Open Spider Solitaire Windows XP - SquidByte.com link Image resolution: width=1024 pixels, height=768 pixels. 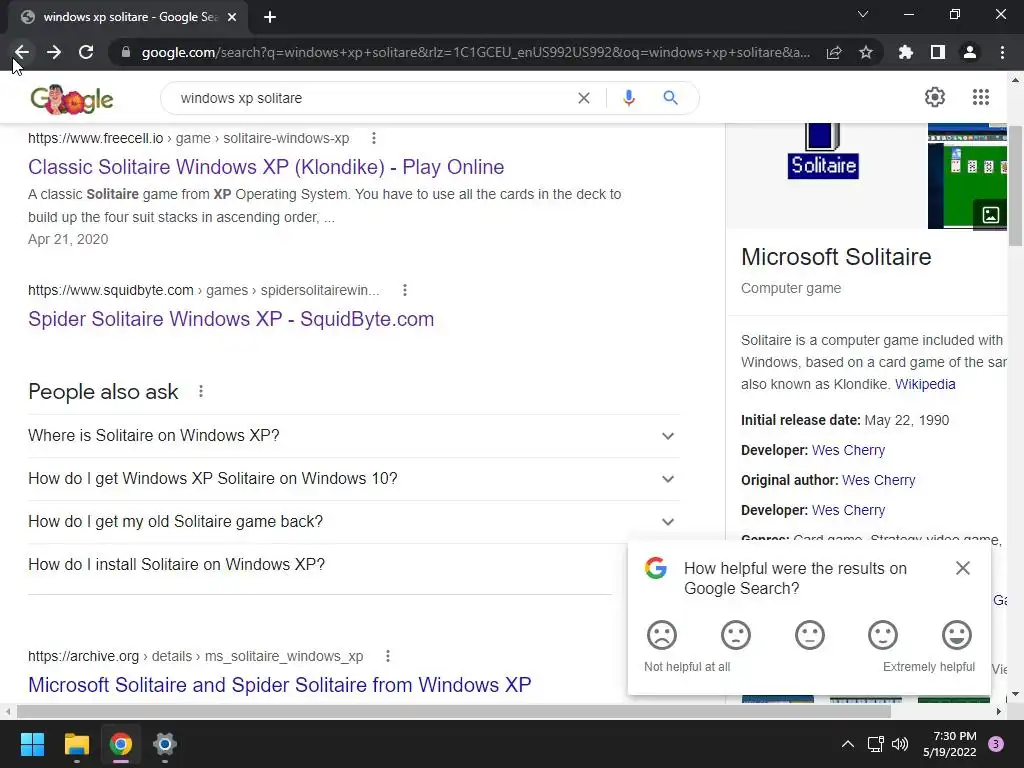[x=231, y=319]
